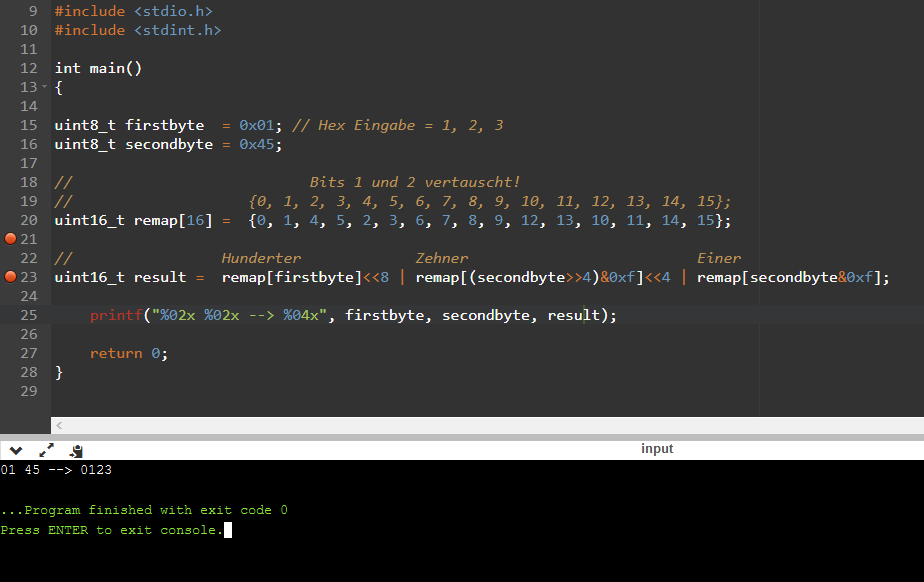
Task: Click the 'Hunderter' comment label
Action: tap(261, 258)
